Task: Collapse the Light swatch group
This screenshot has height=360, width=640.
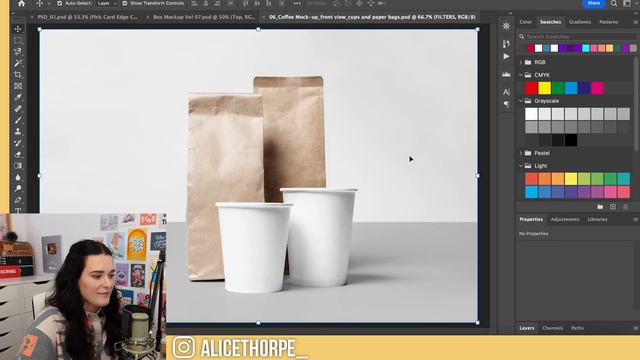Action: 521,166
